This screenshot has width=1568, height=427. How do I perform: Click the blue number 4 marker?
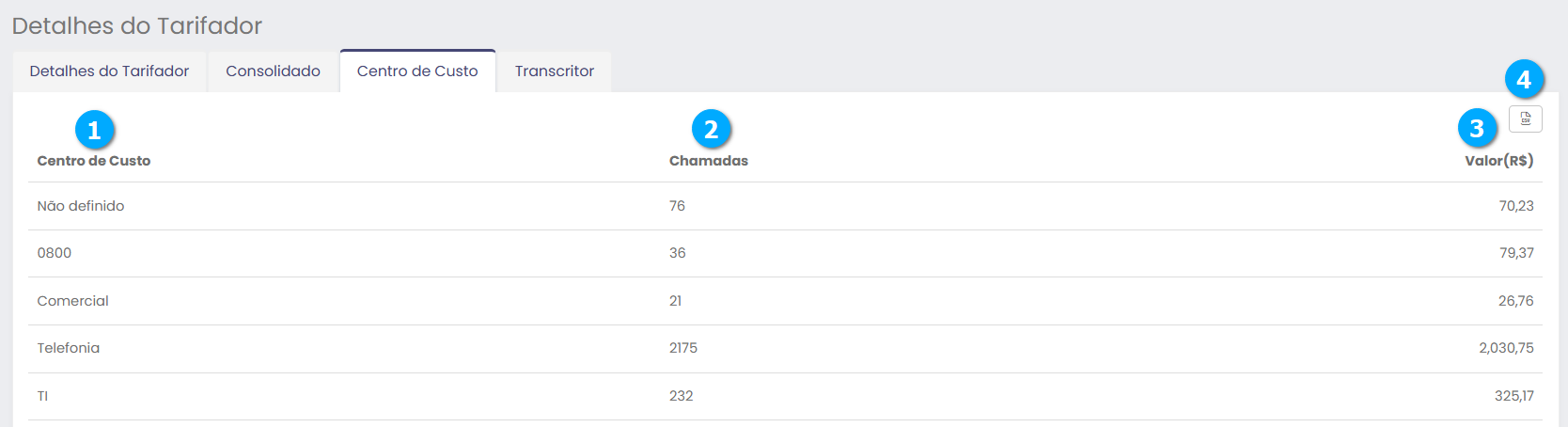1524,79
